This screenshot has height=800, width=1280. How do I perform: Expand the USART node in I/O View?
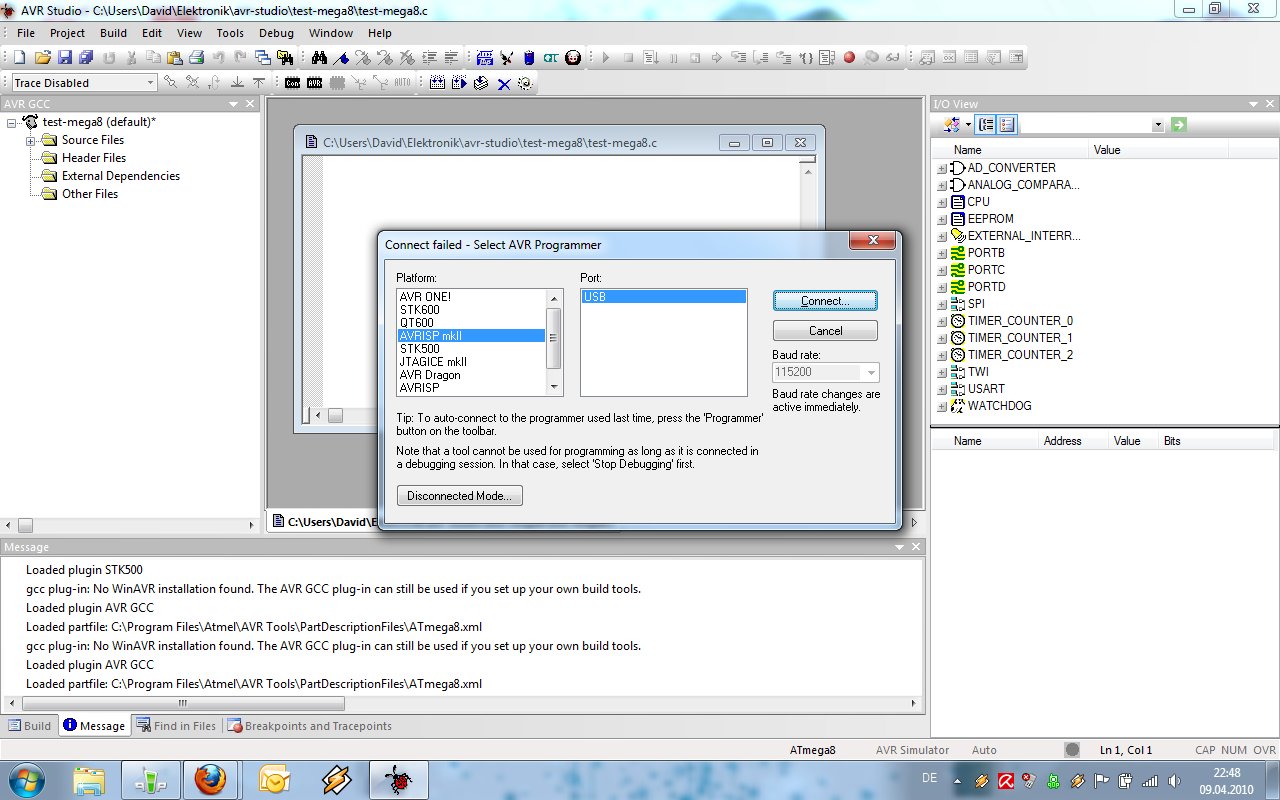coord(941,389)
